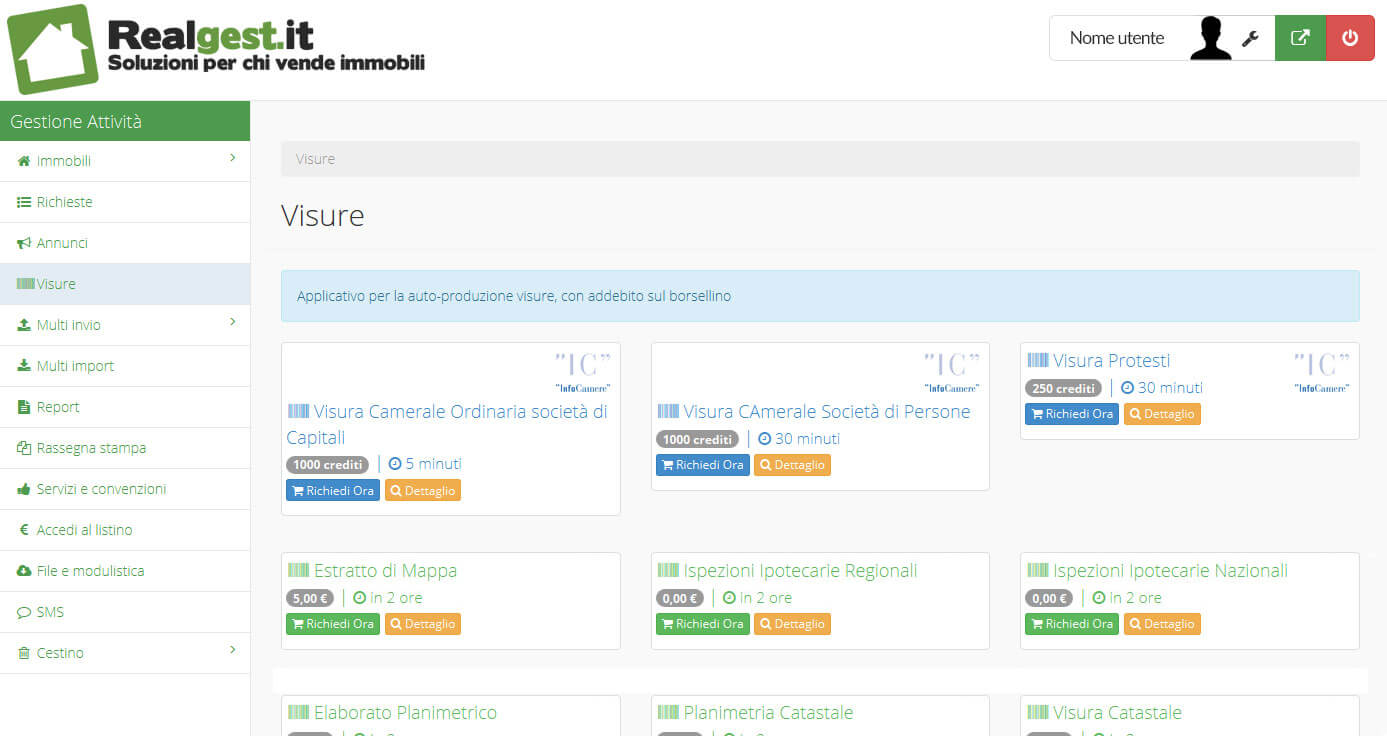
Task: Request Visura Camerale Ordinaria with Richiedi Ora
Action: tap(333, 491)
